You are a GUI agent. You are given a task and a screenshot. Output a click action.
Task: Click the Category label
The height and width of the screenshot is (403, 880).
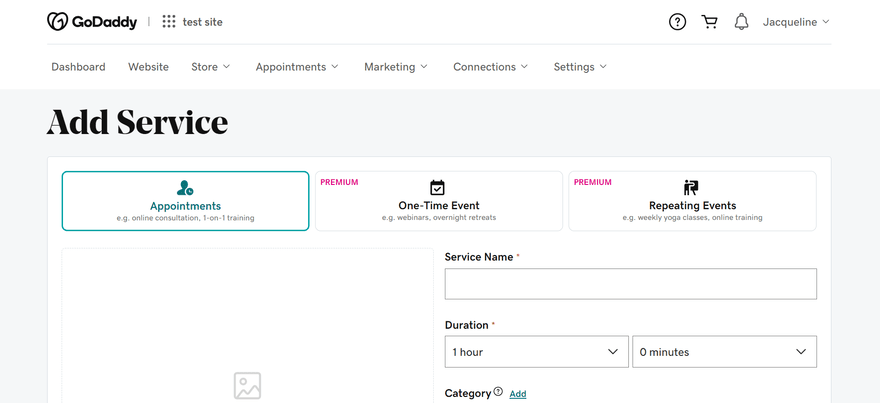coord(468,393)
